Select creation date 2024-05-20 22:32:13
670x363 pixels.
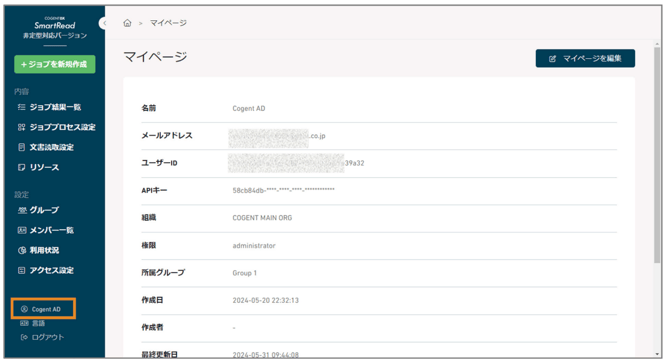pos(265,300)
